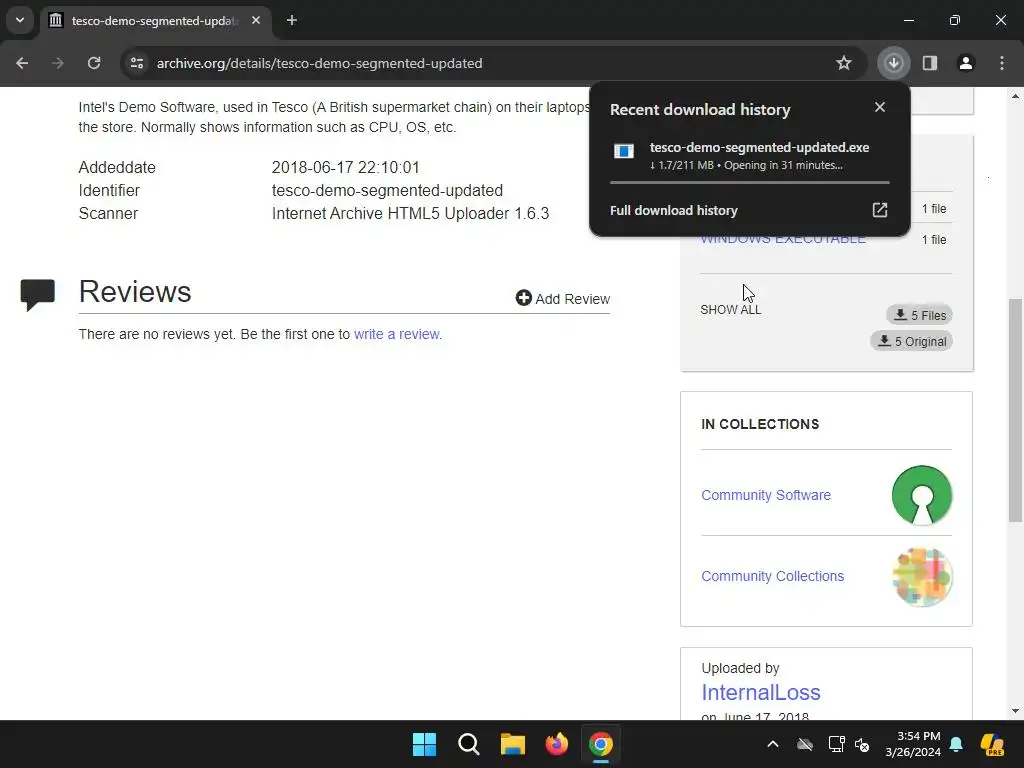Click the muted volume tray icon
This screenshot has width=1024, height=768.
click(862, 744)
